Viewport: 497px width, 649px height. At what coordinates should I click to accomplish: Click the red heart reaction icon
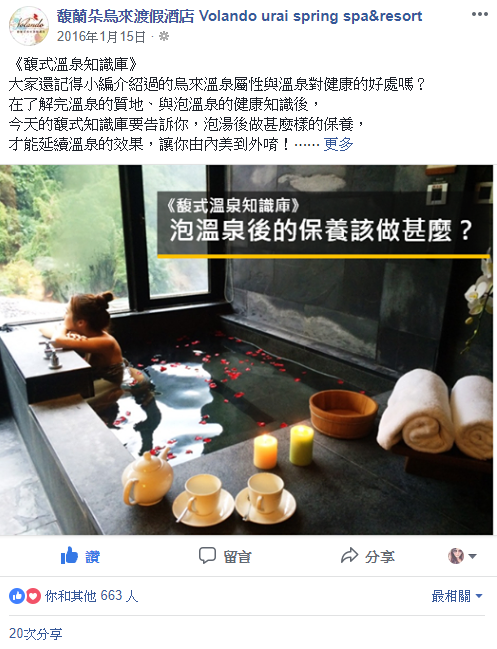click(33, 596)
